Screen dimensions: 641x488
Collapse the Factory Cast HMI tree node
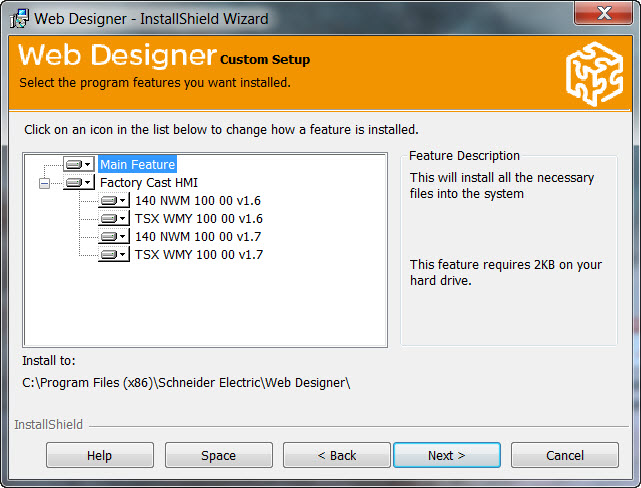point(45,183)
